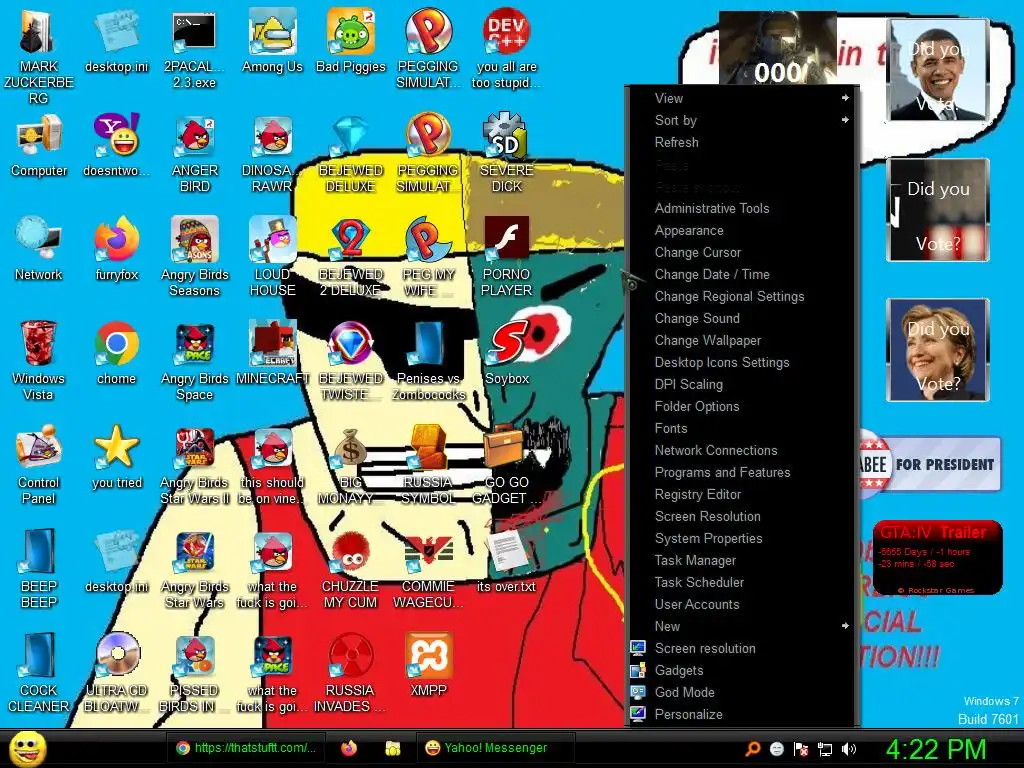Screen dimensions: 1024x768
Task: Open the Angry Birds Star Wars II icon
Action: [195, 464]
